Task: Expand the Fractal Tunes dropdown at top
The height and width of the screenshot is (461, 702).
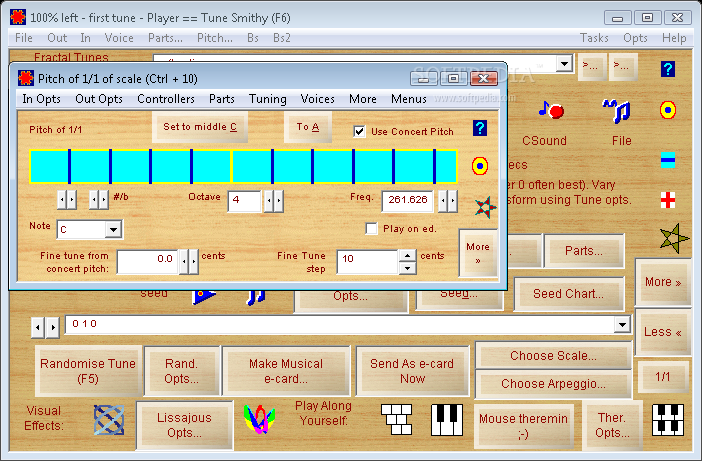Action: click(565, 64)
